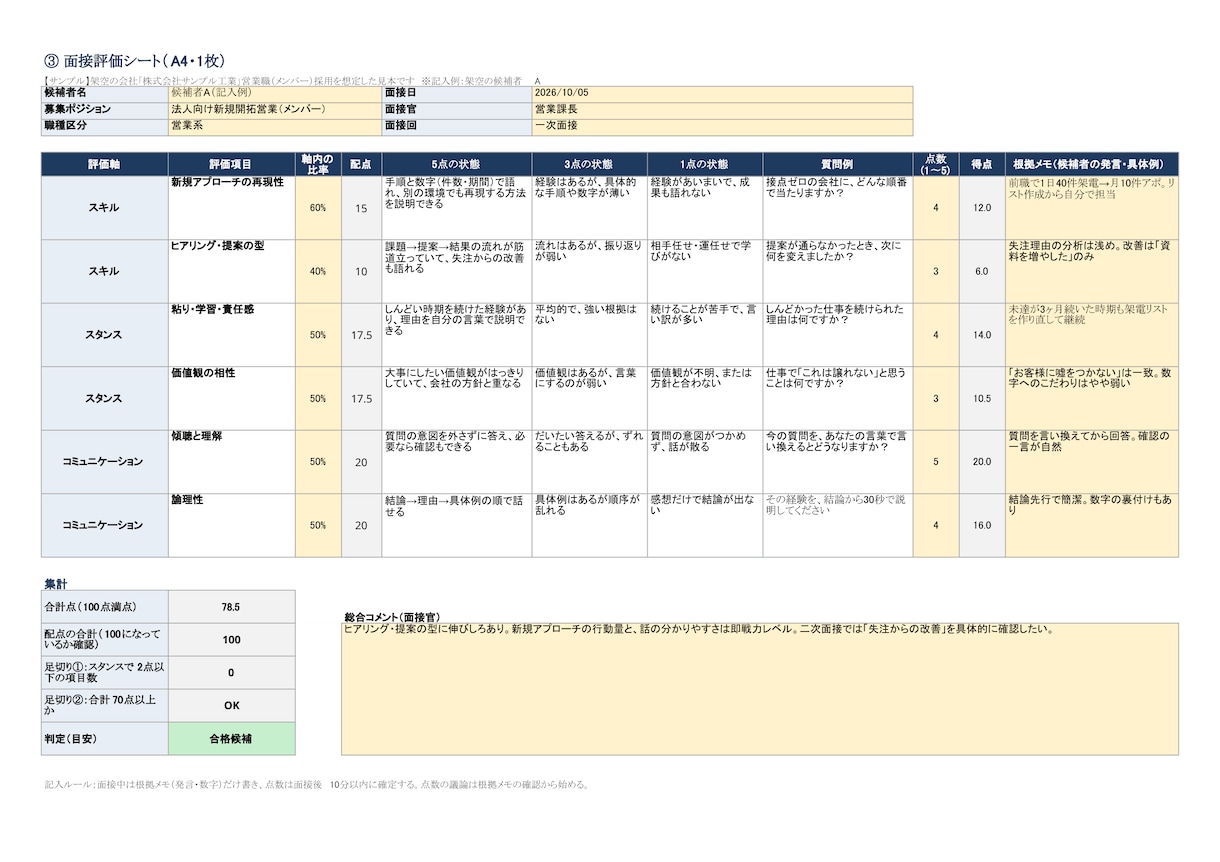Click the 合計点 value 78.5
This screenshot has height=862, width=1220.
coord(232,607)
